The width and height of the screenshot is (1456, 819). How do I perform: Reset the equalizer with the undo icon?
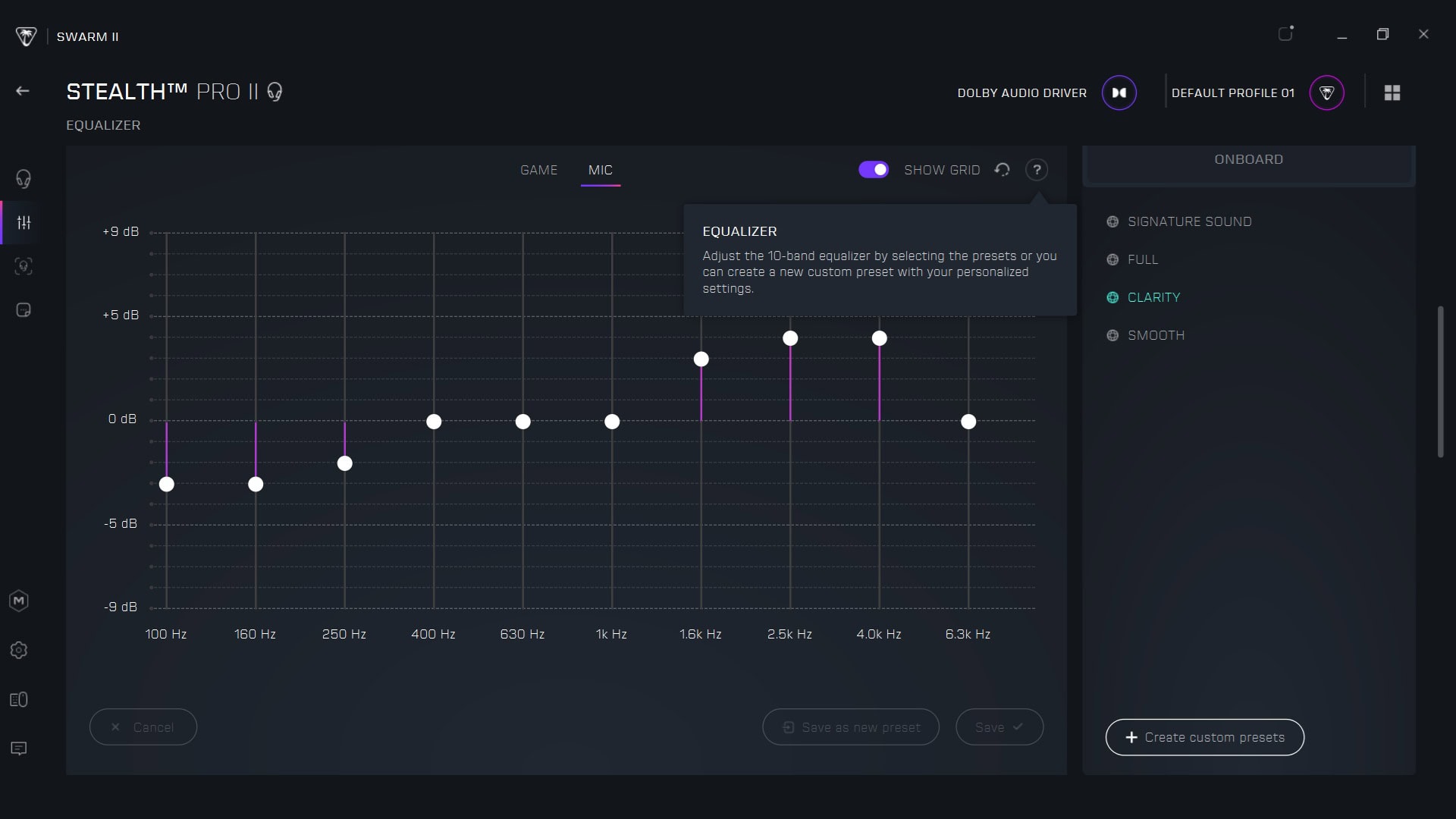click(x=1002, y=170)
